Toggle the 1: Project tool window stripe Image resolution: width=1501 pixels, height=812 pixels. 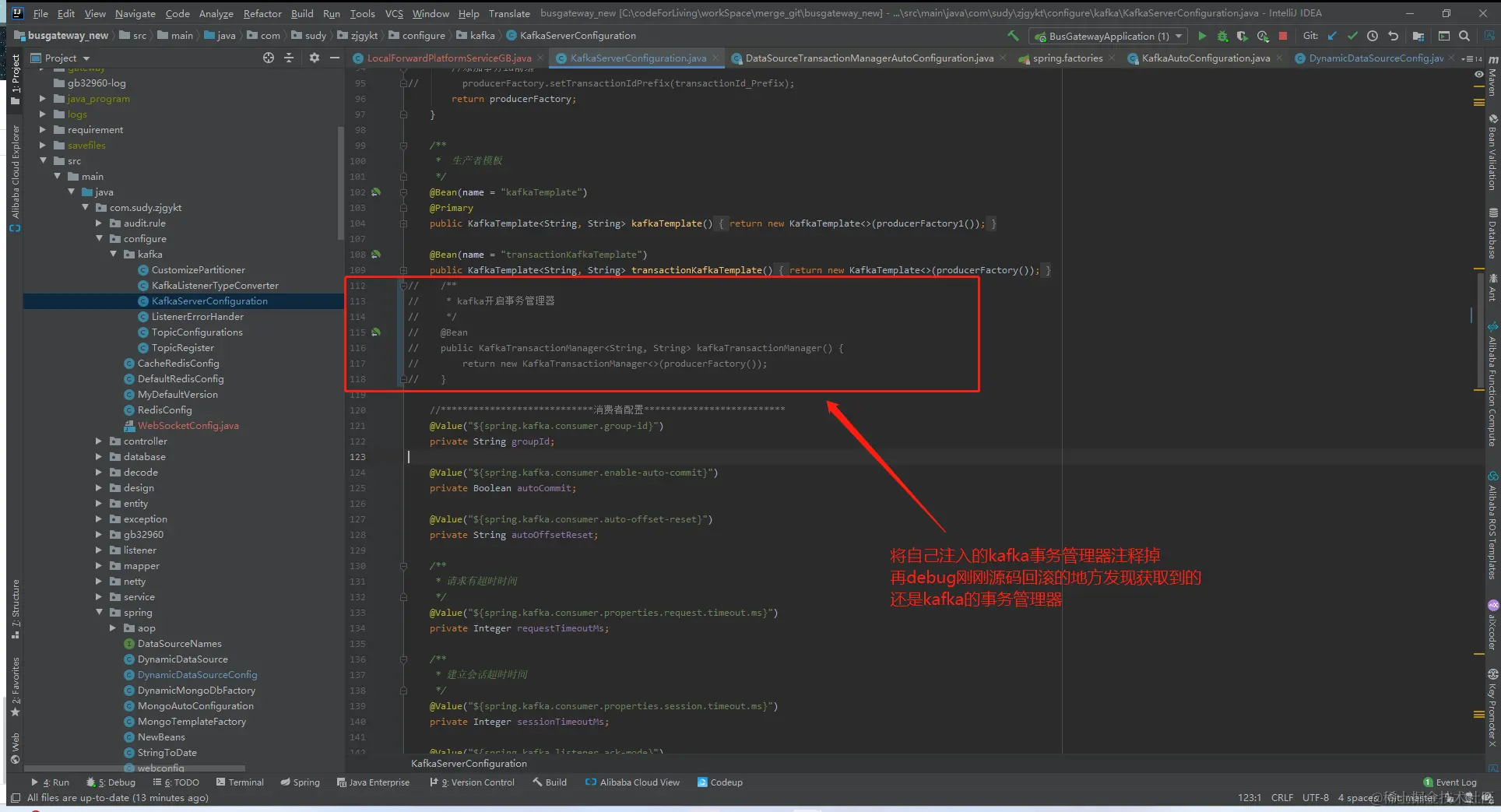15,78
